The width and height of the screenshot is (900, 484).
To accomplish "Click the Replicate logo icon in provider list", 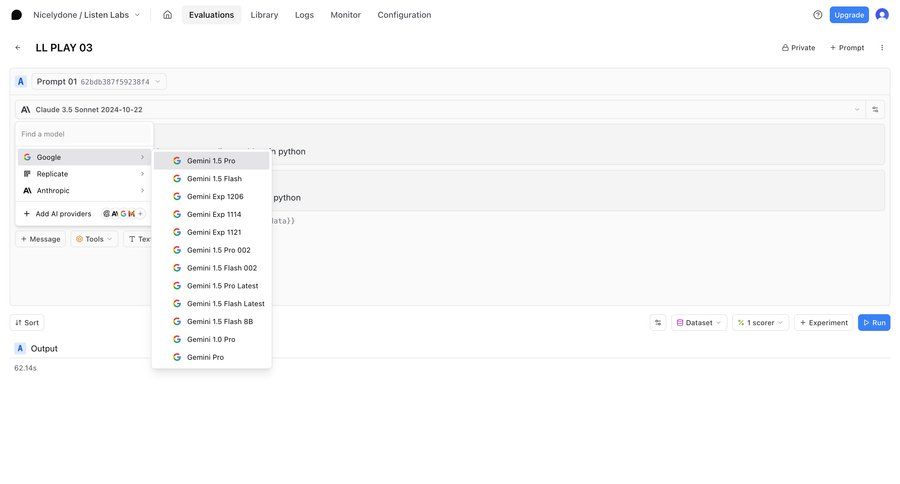I will [x=27, y=174].
